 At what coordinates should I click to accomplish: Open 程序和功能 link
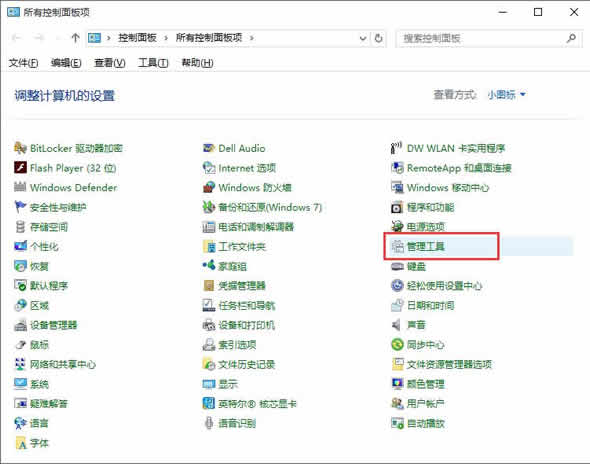click(x=430, y=207)
